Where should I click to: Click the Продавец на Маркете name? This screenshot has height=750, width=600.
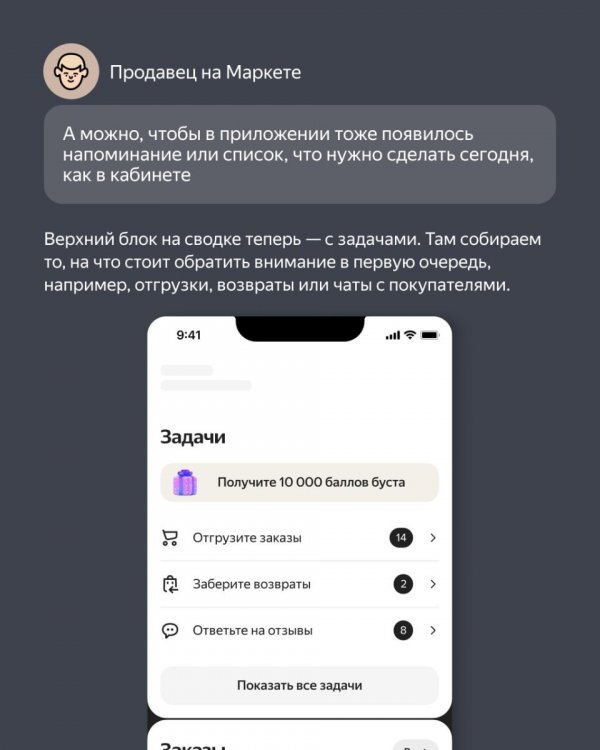coord(205,72)
